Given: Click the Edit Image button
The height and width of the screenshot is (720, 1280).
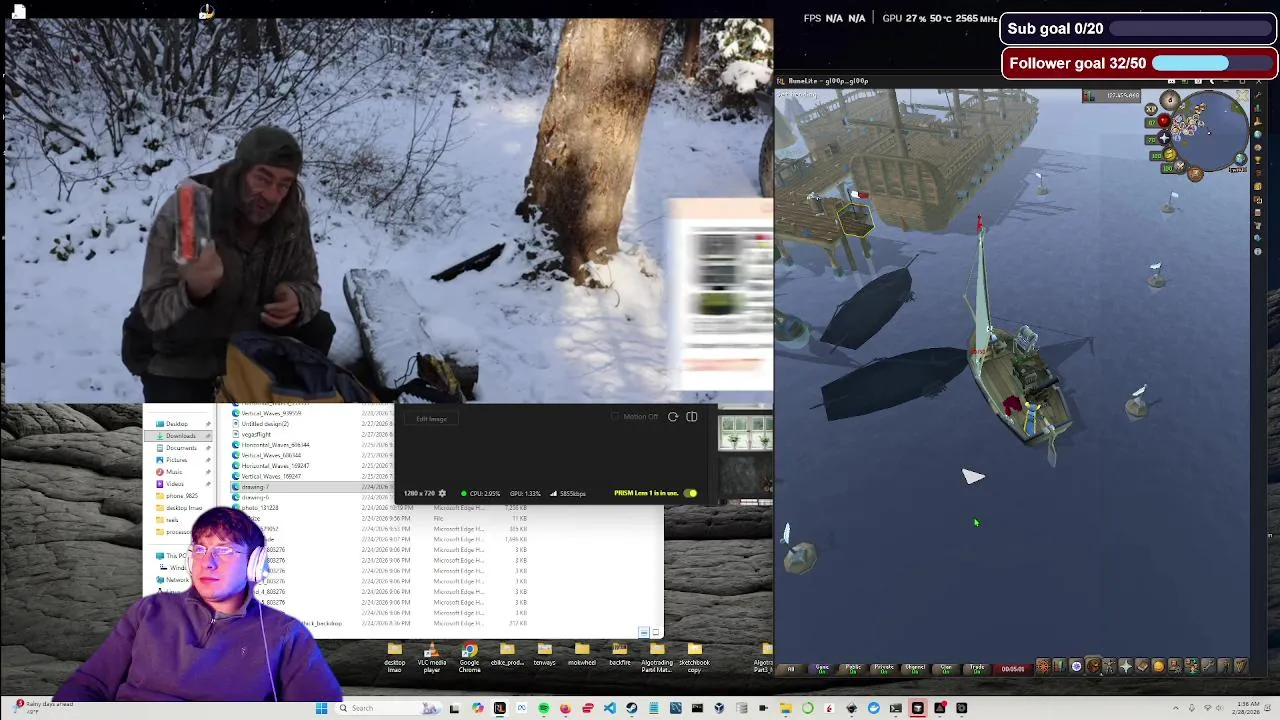Looking at the screenshot, I should 431,419.
